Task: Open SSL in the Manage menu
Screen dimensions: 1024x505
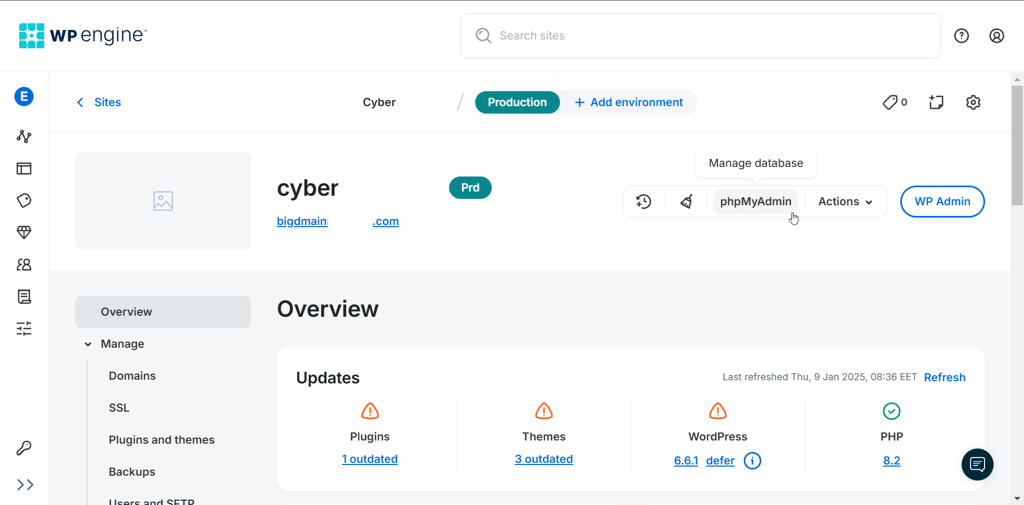Action: tap(119, 408)
